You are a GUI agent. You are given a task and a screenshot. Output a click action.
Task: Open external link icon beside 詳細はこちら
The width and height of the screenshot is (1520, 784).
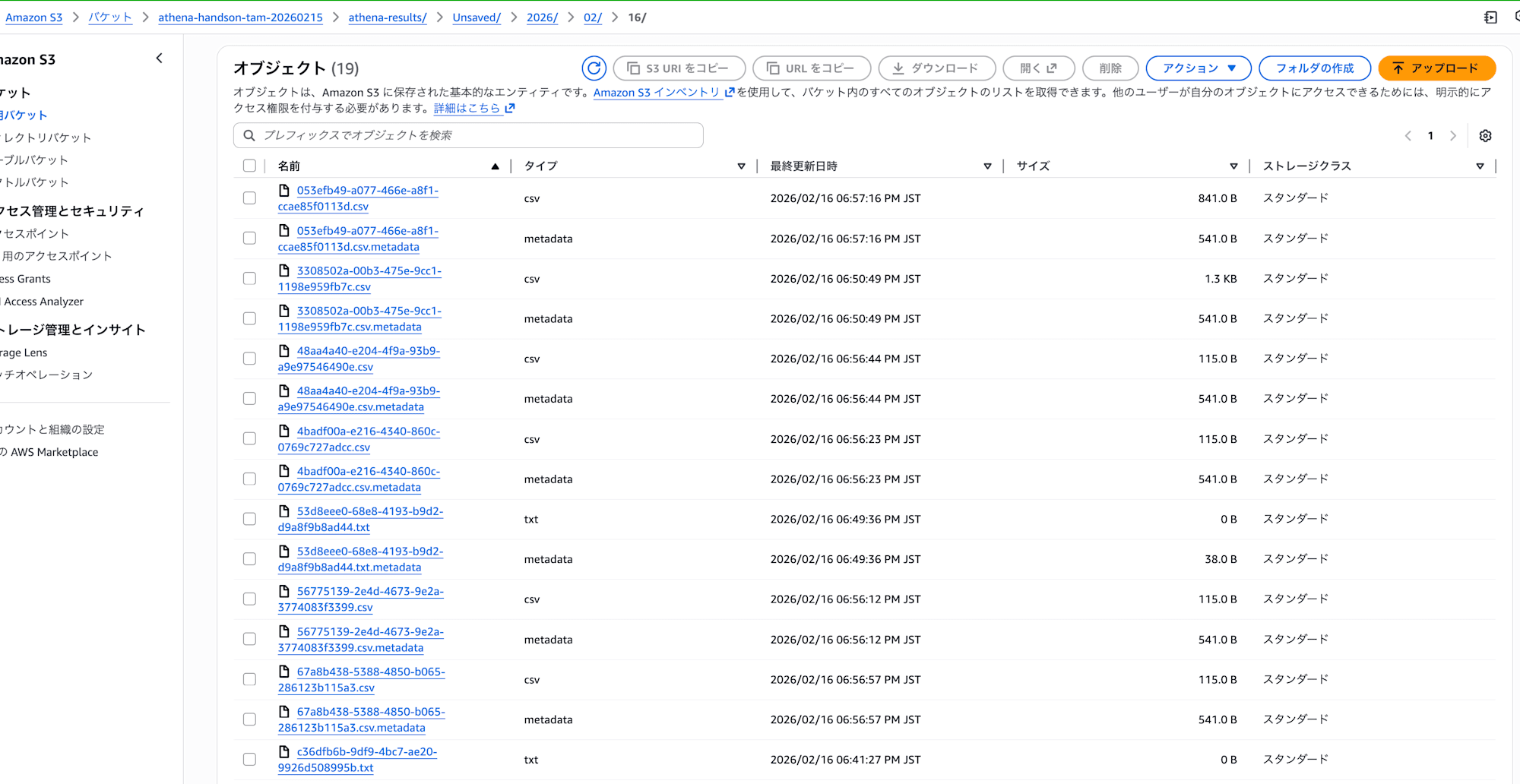[510, 109]
